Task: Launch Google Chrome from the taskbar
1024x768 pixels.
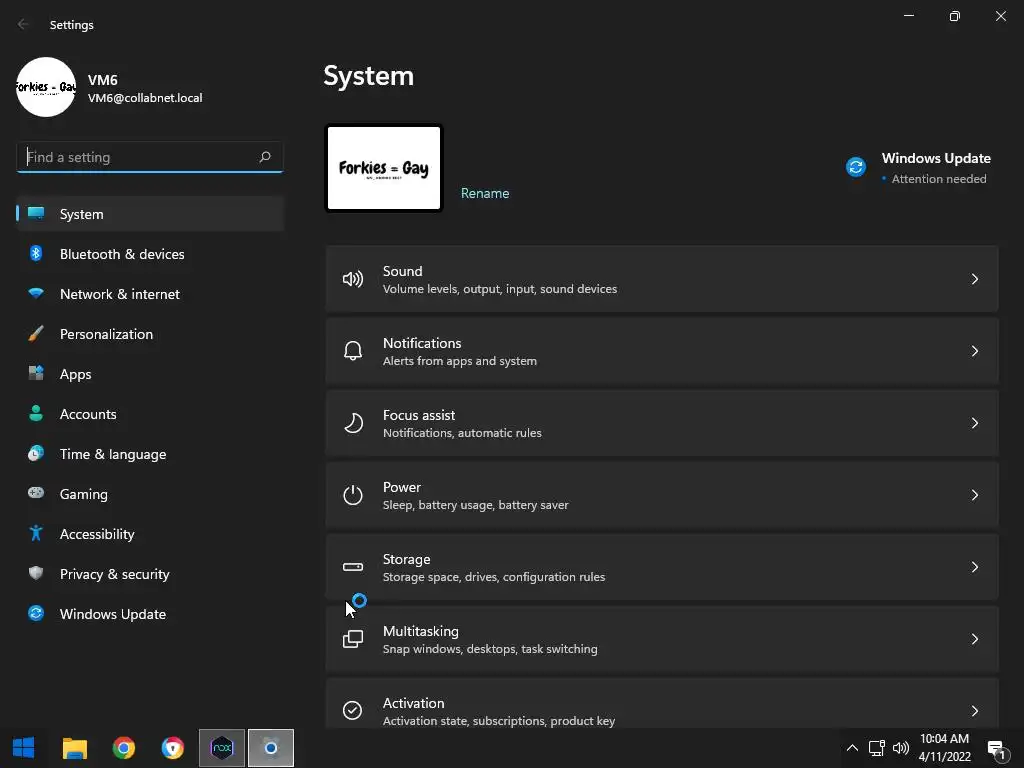Action: pyautogui.click(x=123, y=748)
